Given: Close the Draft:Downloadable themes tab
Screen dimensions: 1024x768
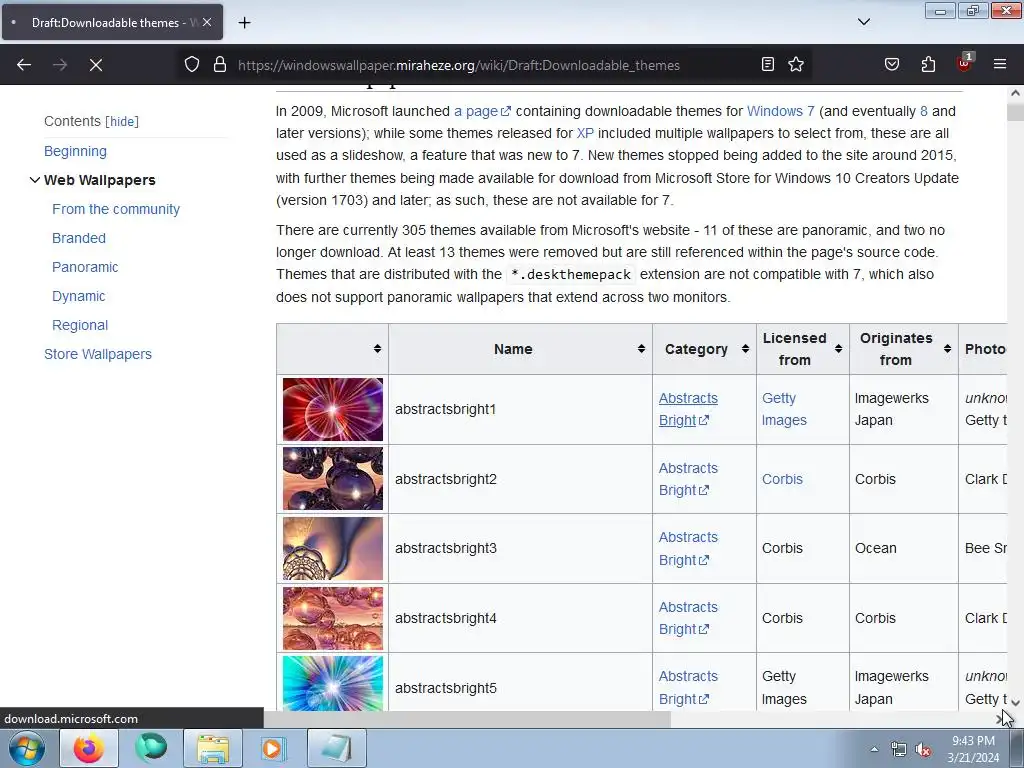Looking at the screenshot, I should point(206,22).
